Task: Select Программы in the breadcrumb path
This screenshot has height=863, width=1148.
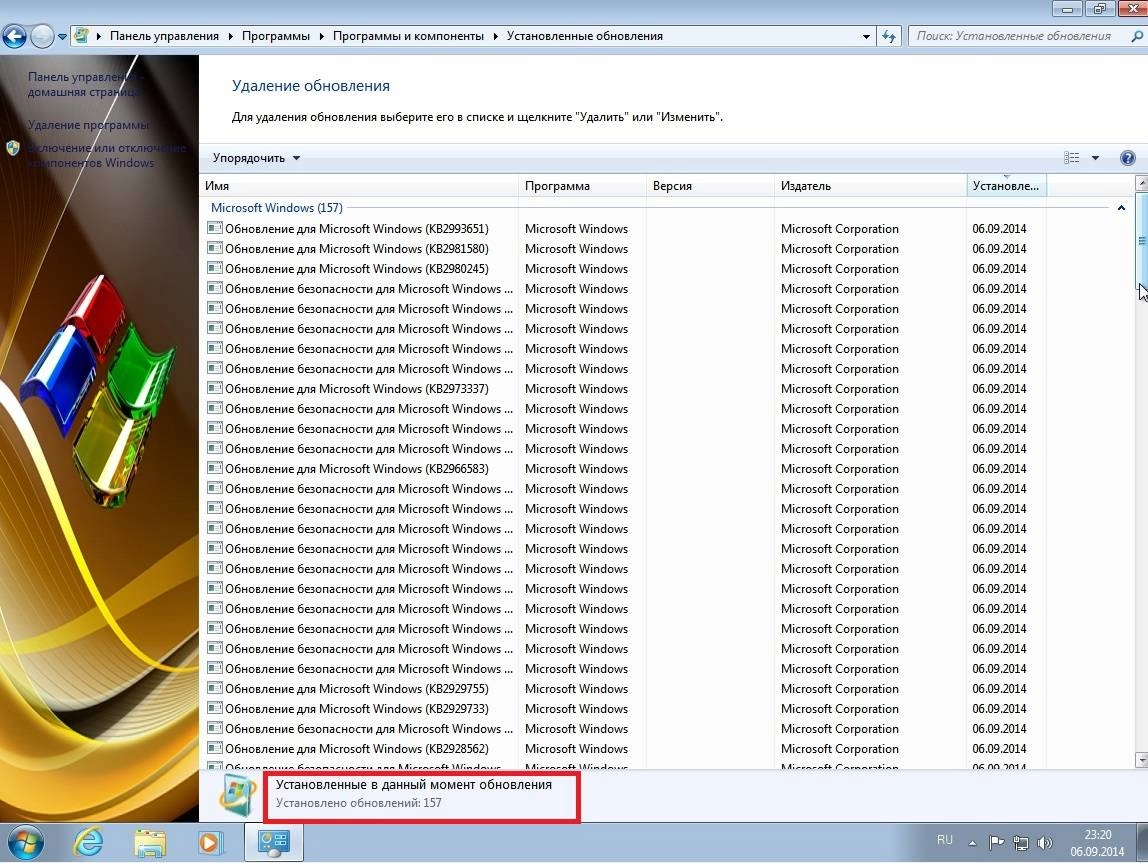Action: (275, 36)
